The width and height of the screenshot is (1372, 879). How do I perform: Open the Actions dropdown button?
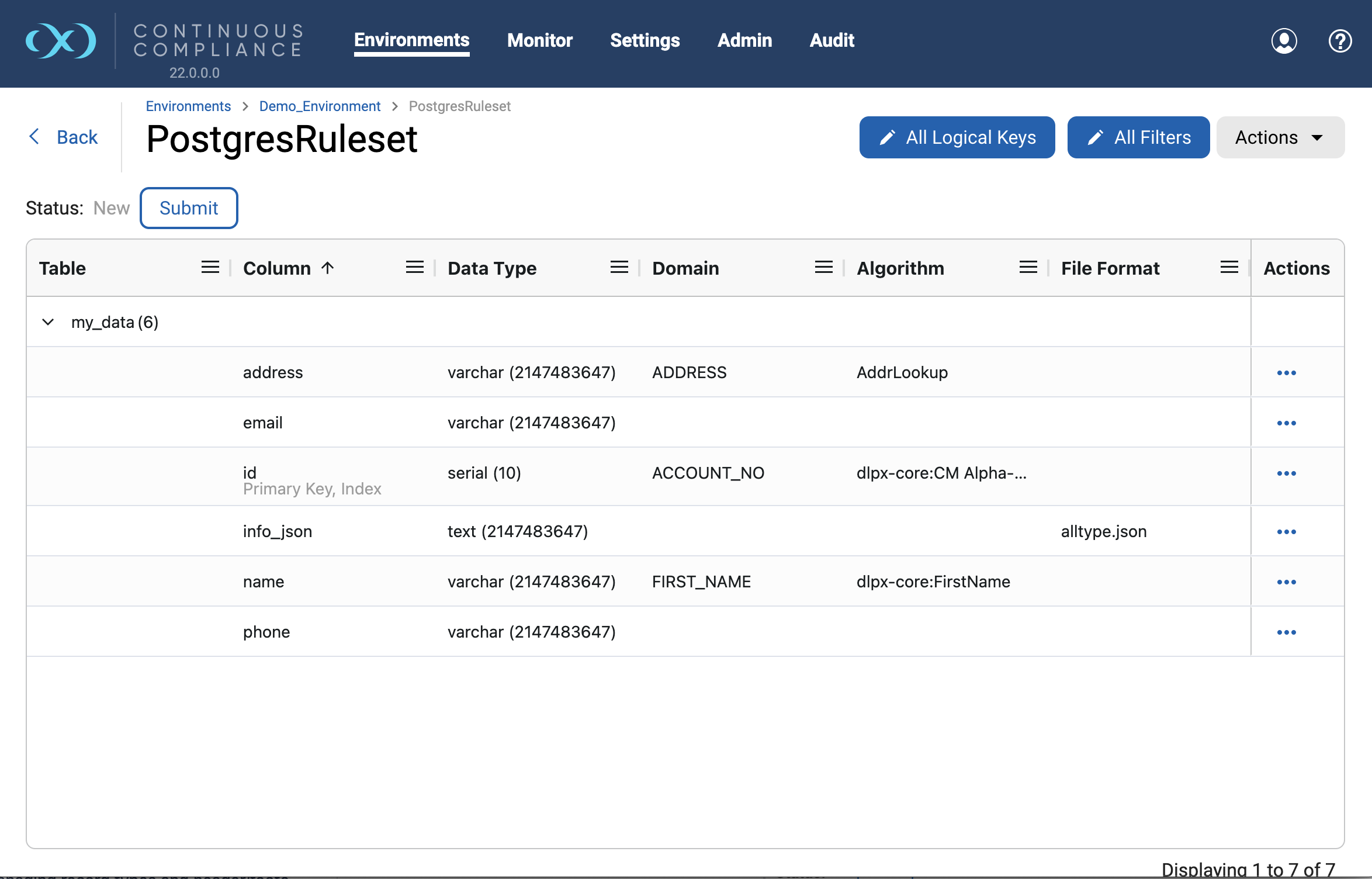tap(1280, 137)
